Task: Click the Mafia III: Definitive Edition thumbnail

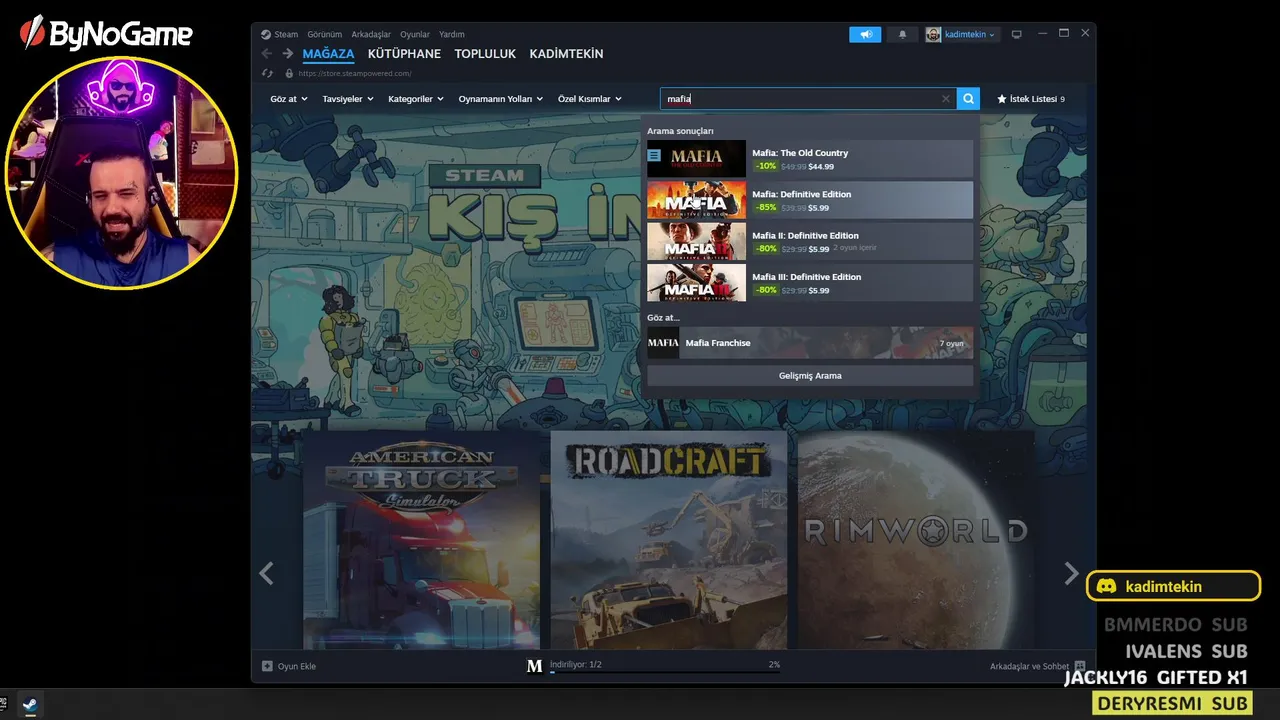Action: pyautogui.click(x=696, y=283)
